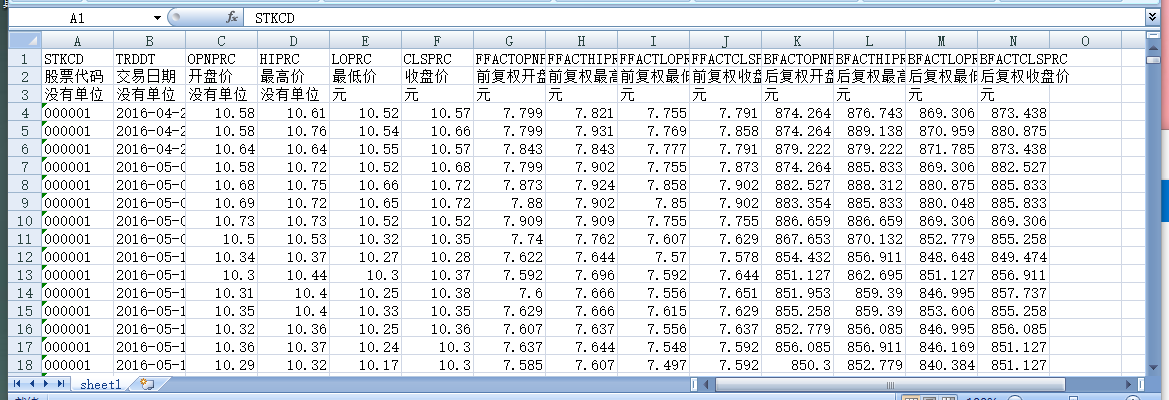Select cell containing 股票代码
This screenshot has width=1169, height=400.
click(78, 77)
